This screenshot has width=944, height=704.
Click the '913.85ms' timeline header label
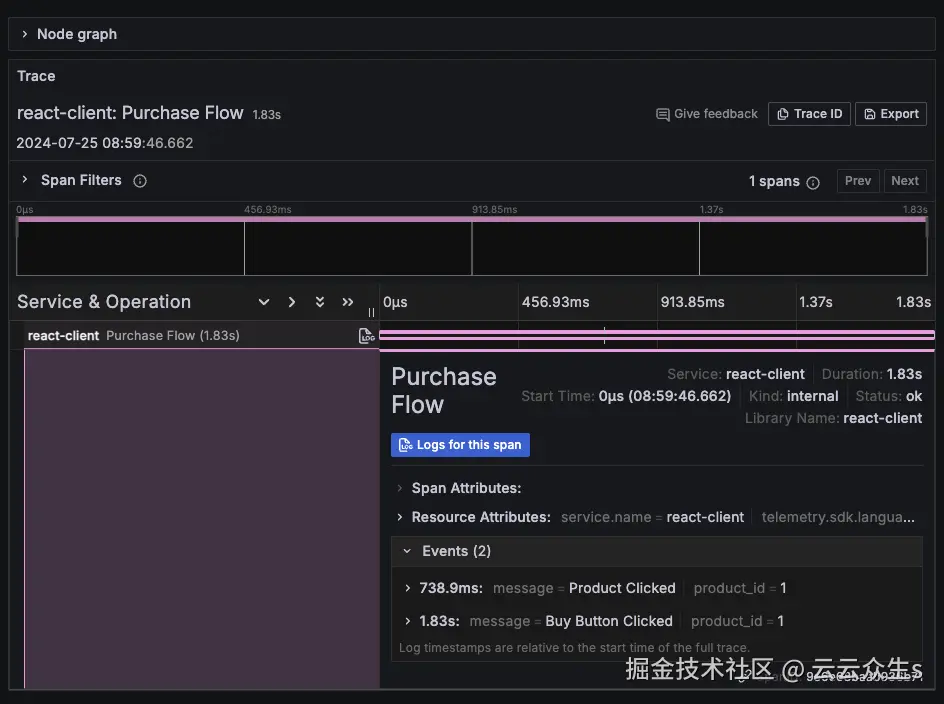692,302
